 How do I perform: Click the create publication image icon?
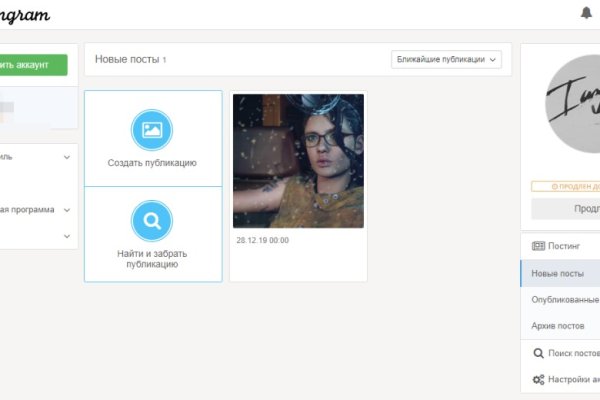(152, 130)
